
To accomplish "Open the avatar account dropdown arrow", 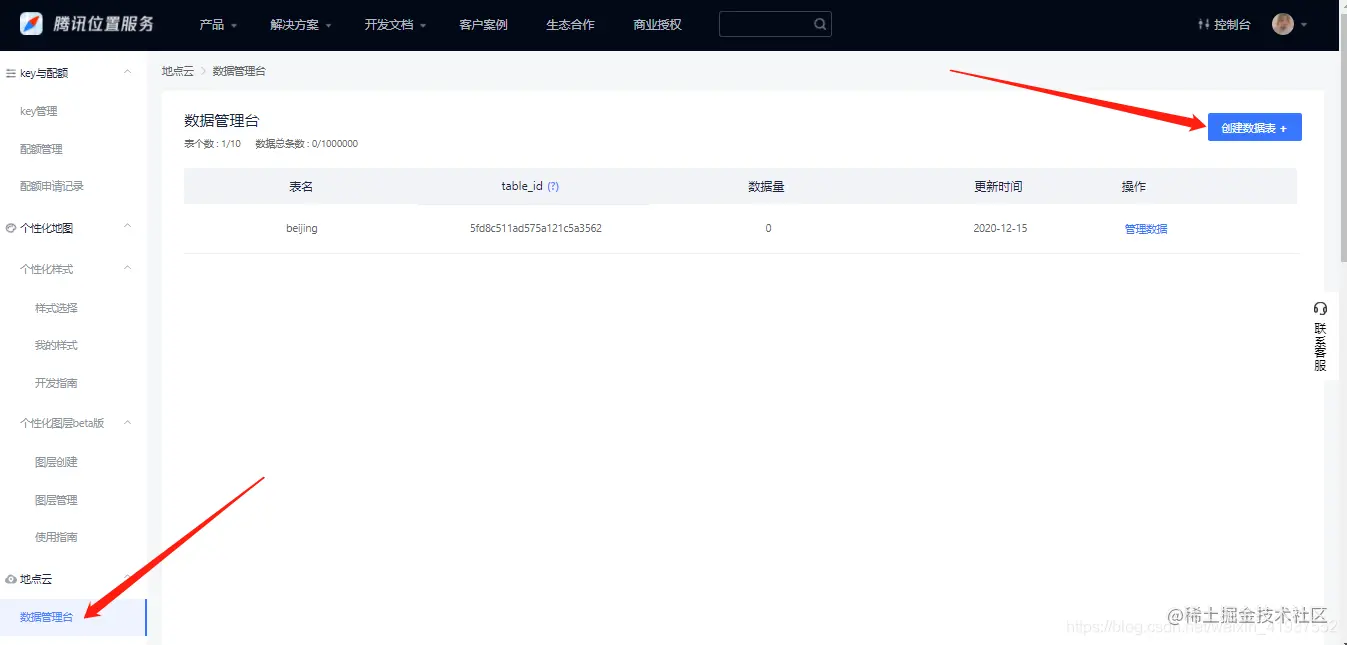I will point(1304,25).
